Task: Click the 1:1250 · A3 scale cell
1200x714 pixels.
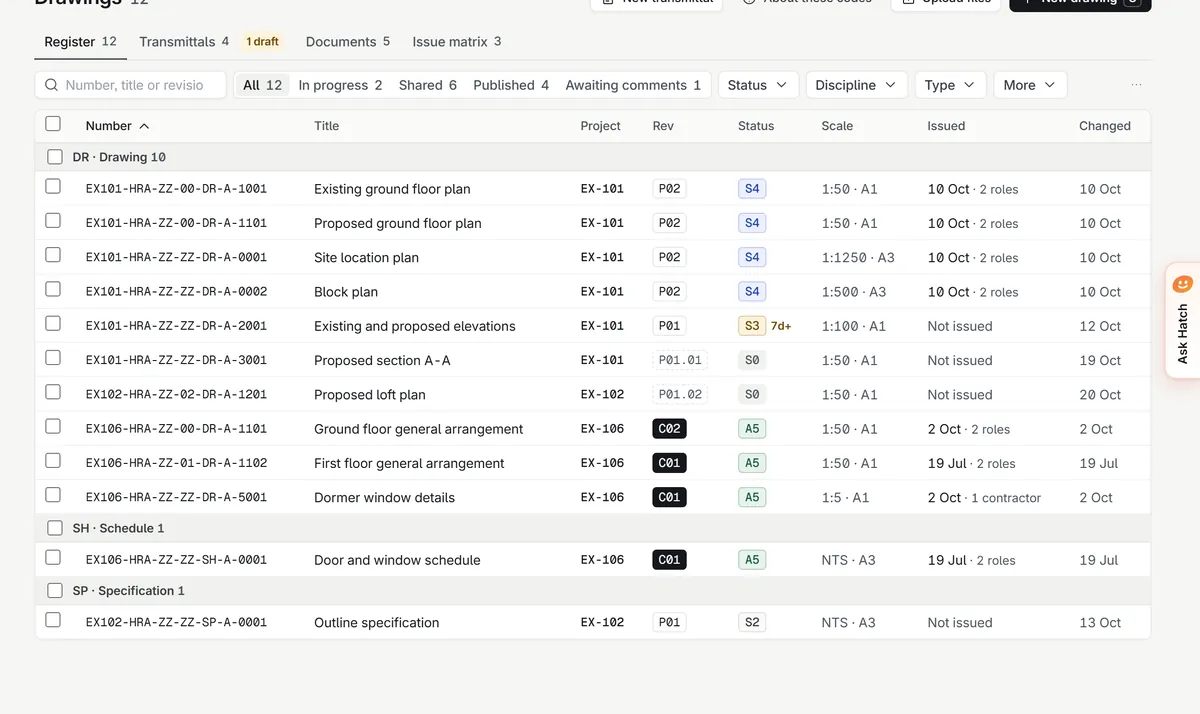Action: pyautogui.click(x=858, y=257)
